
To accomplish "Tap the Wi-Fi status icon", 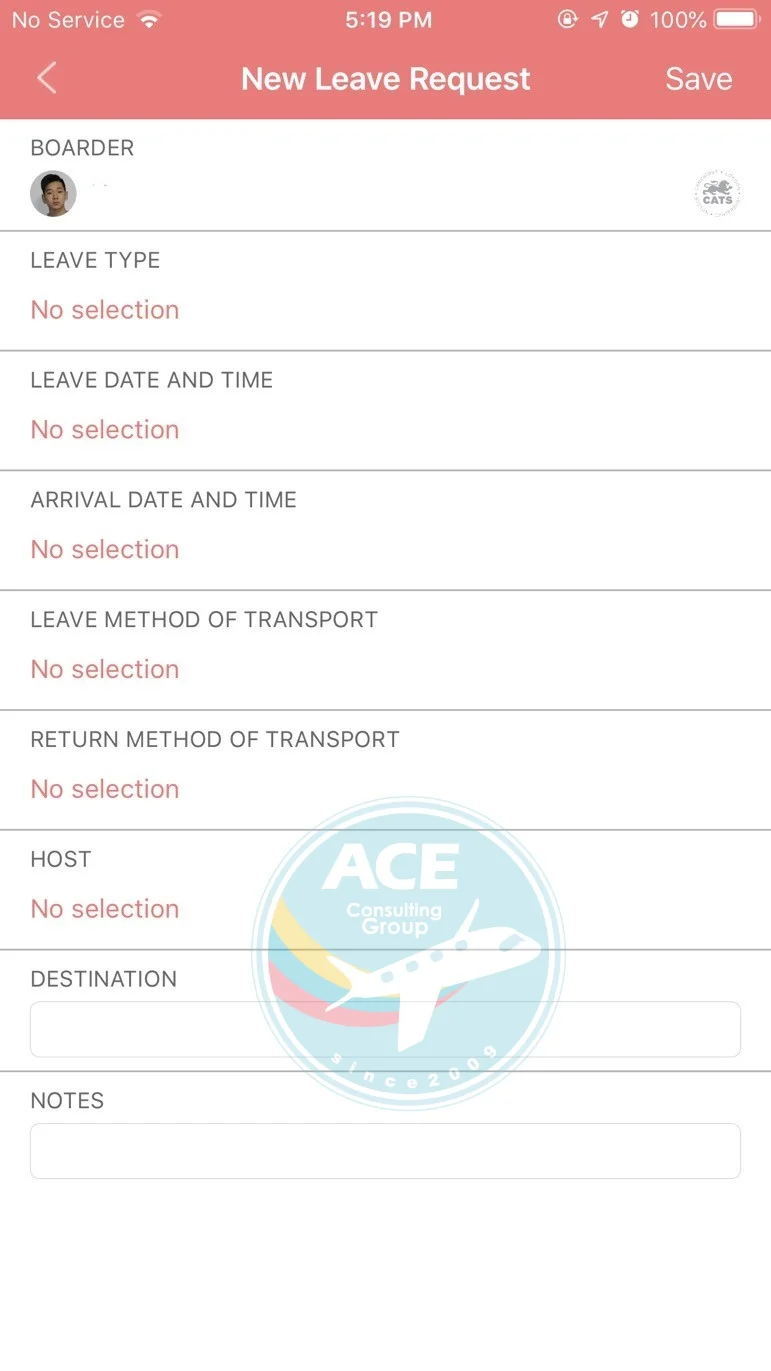I will tap(149, 19).
